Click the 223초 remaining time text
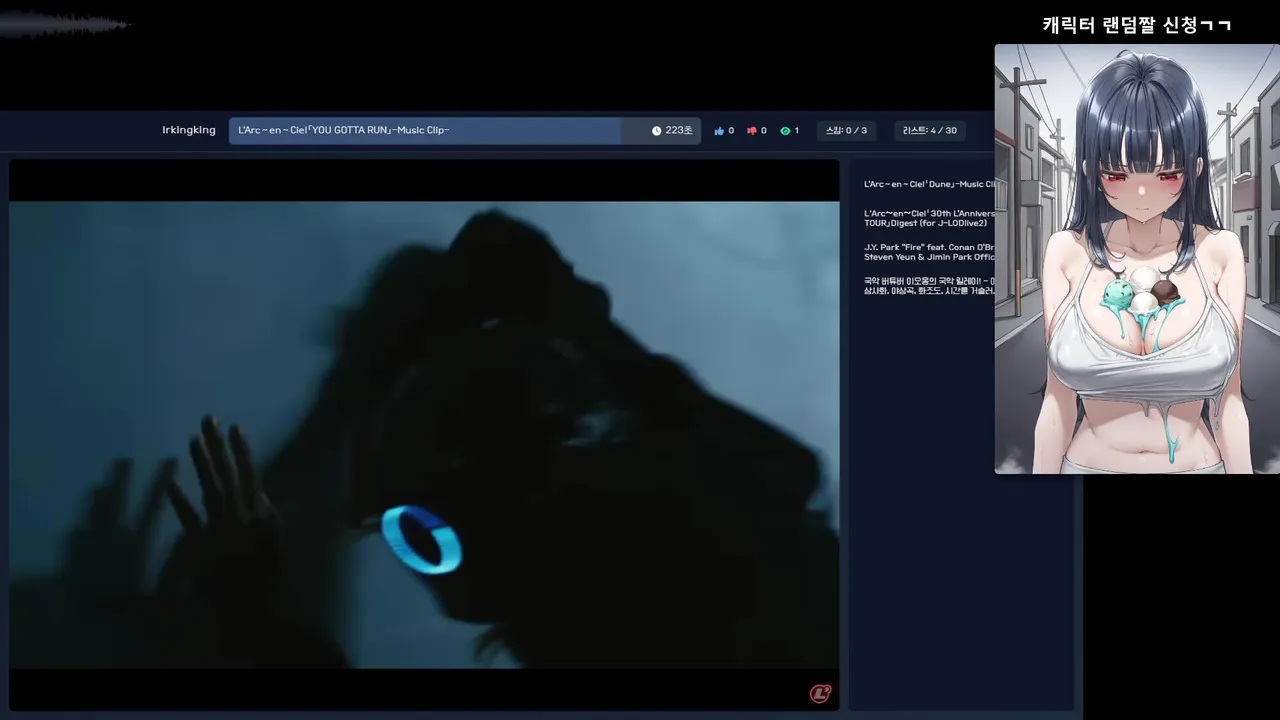This screenshot has height=720, width=1280. click(x=679, y=131)
